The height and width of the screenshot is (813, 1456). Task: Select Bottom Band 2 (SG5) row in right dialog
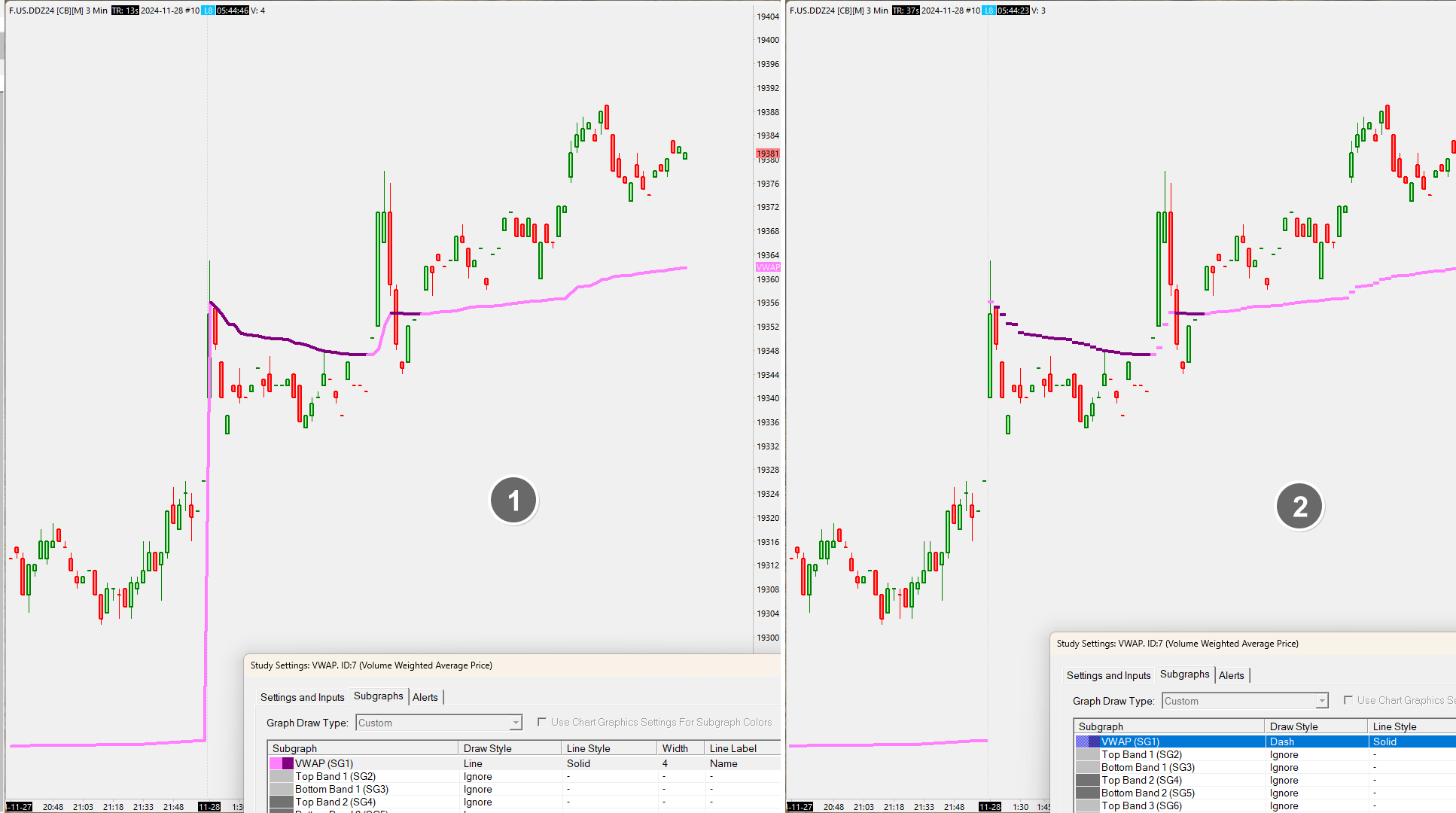coord(1147,793)
